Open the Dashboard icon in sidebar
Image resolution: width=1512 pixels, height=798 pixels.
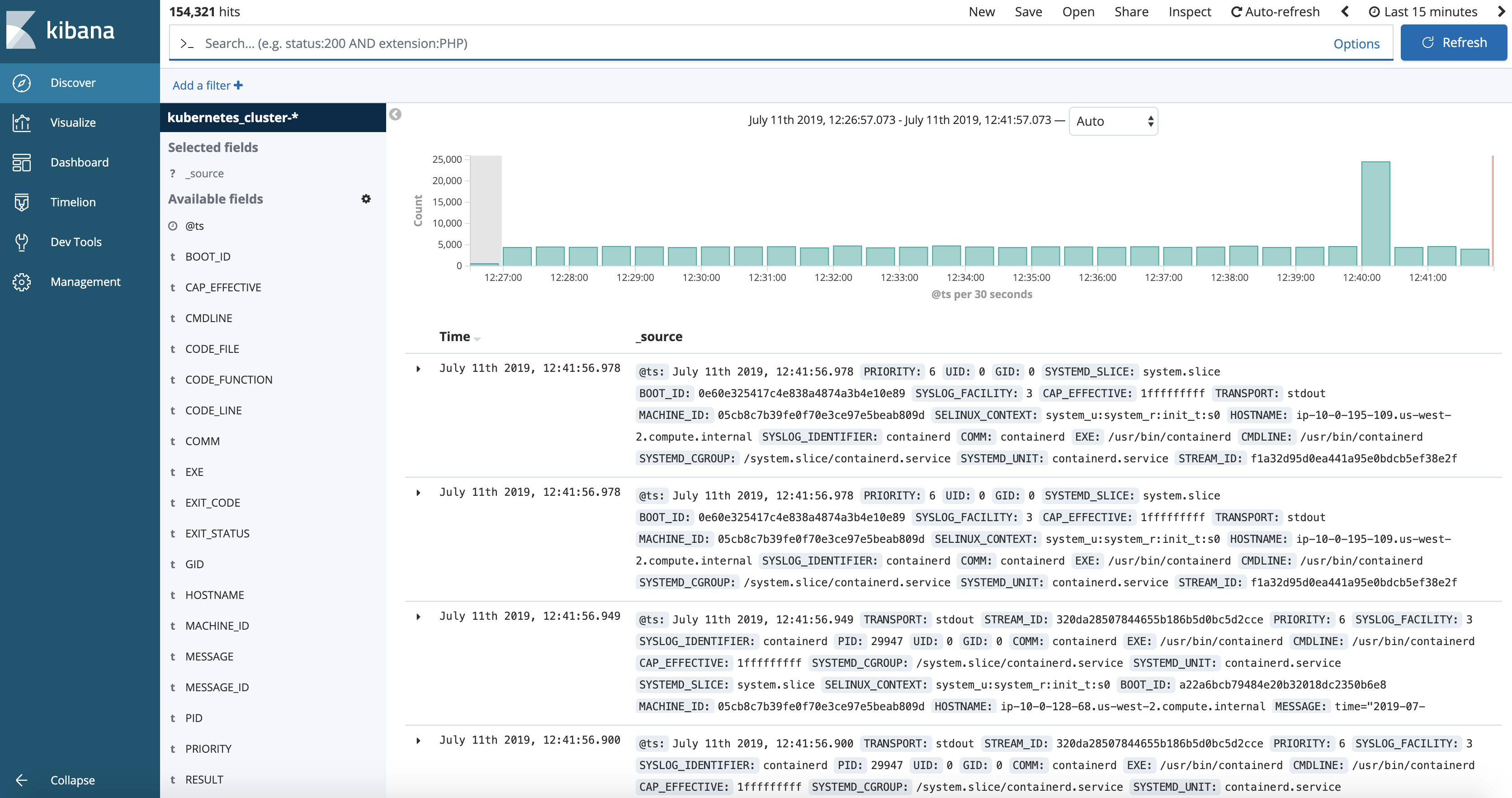pyautogui.click(x=22, y=163)
